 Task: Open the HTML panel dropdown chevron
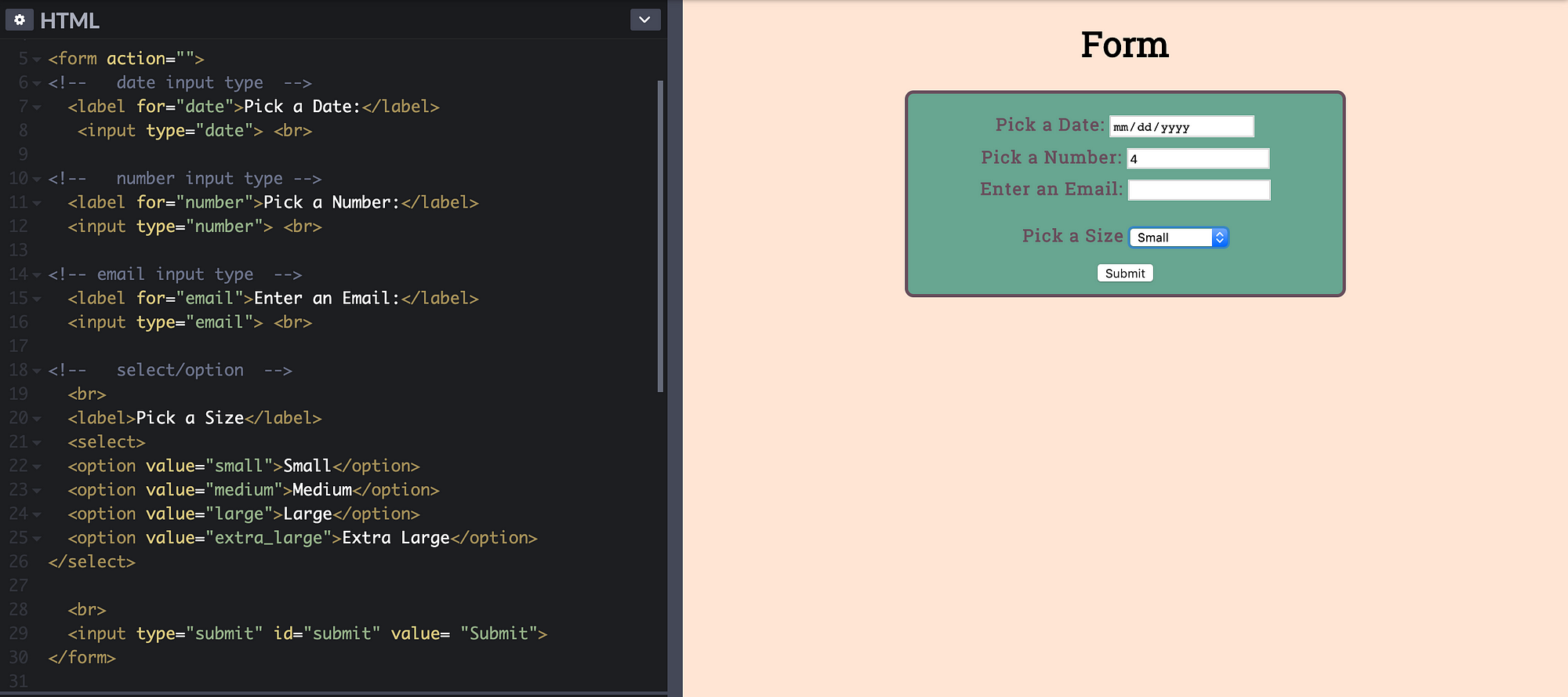644,20
